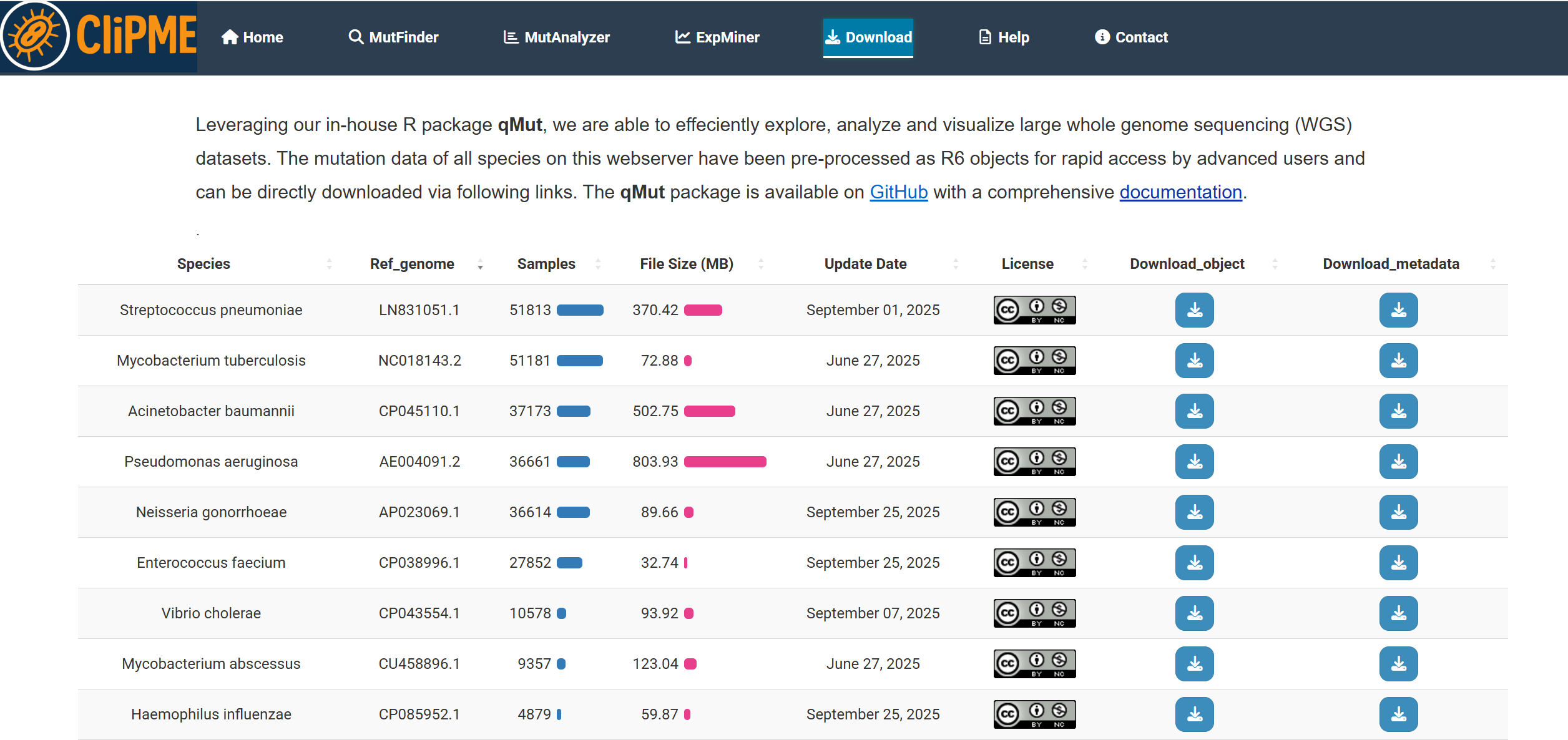Screen dimensions: 1568x740
Task: Click the CC BY-NC license badge for Enterococcus faecium
Action: coord(1034,563)
